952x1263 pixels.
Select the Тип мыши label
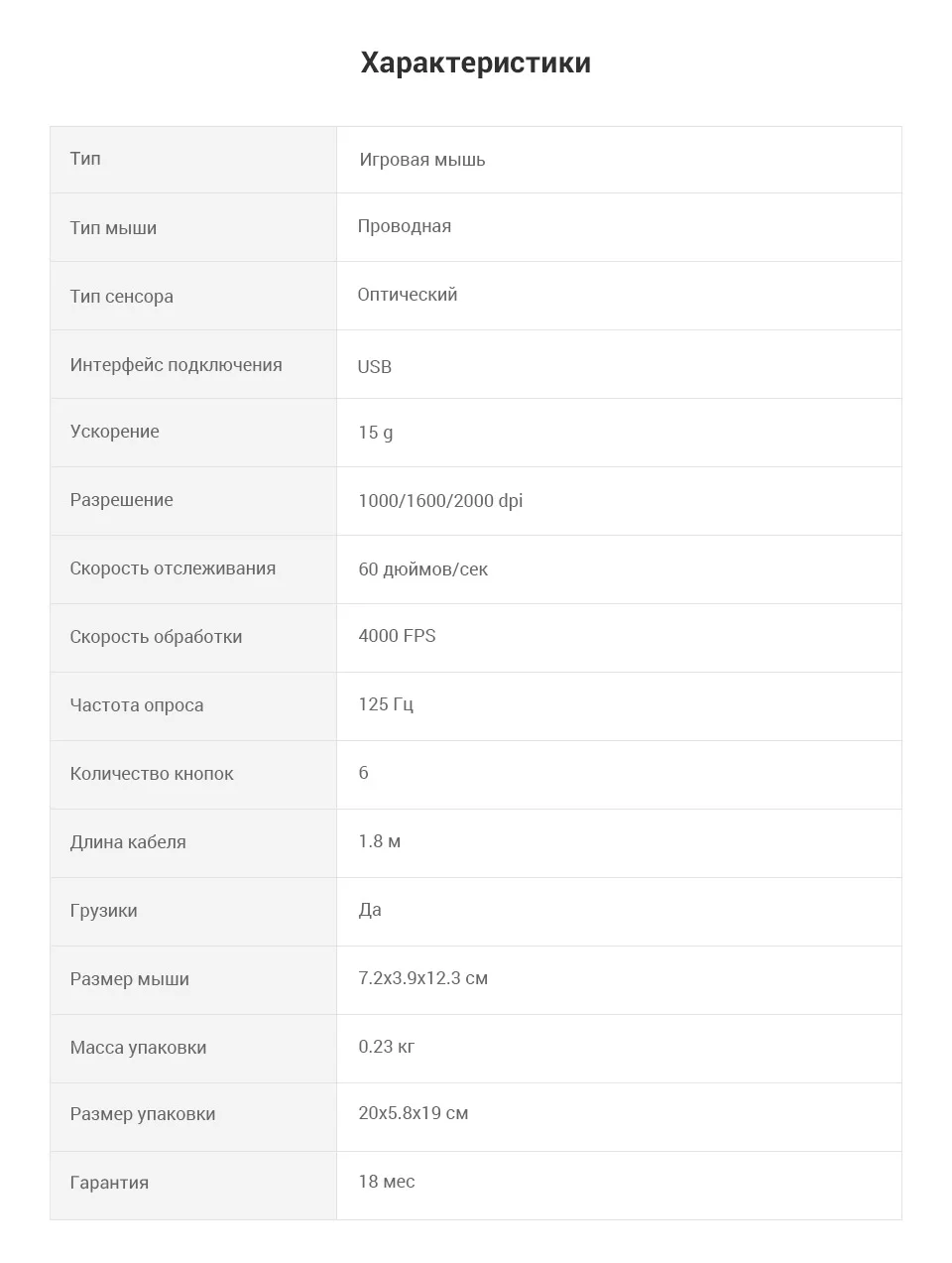(x=113, y=227)
